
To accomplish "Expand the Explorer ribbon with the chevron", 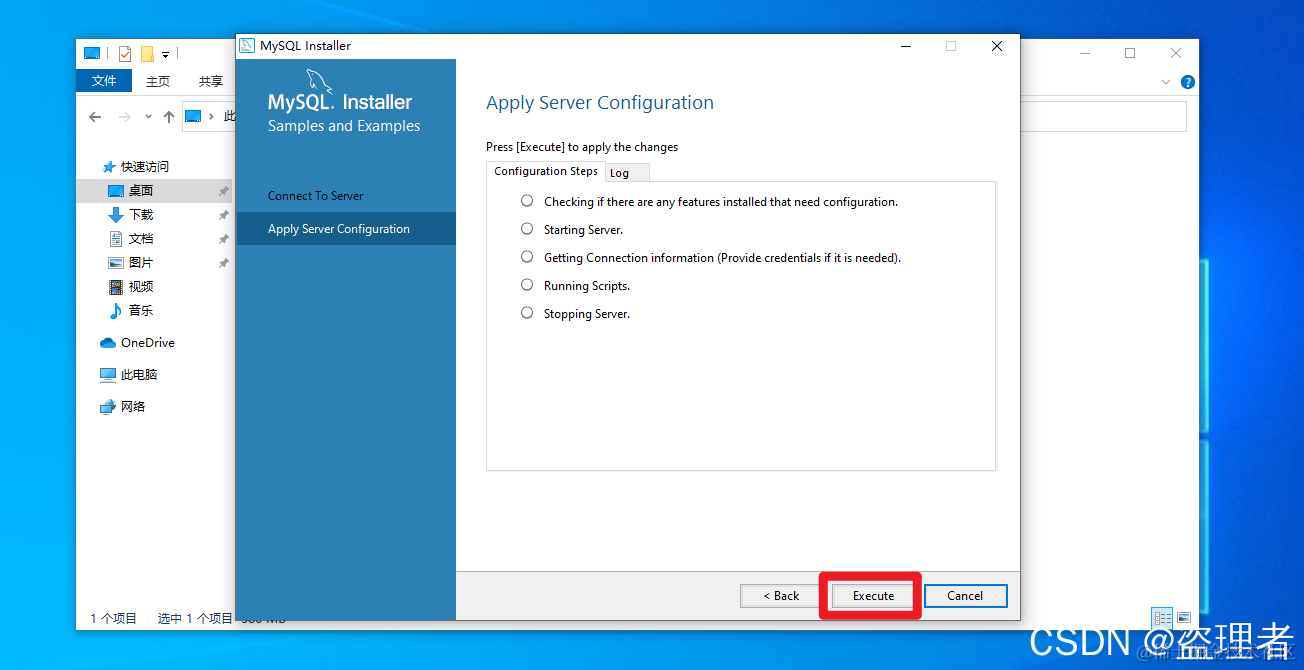I will pyautogui.click(x=1166, y=82).
